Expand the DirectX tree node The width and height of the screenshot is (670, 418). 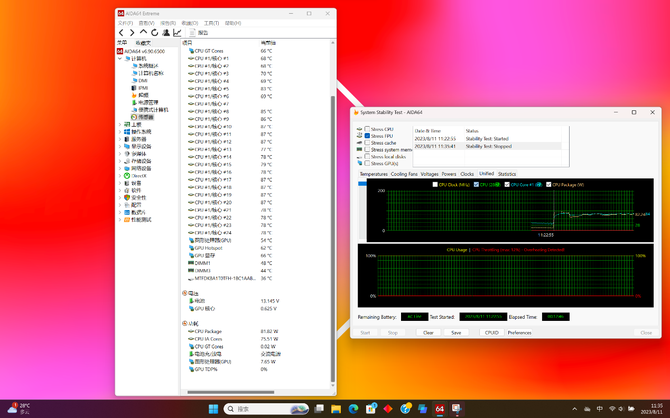[x=120, y=176]
